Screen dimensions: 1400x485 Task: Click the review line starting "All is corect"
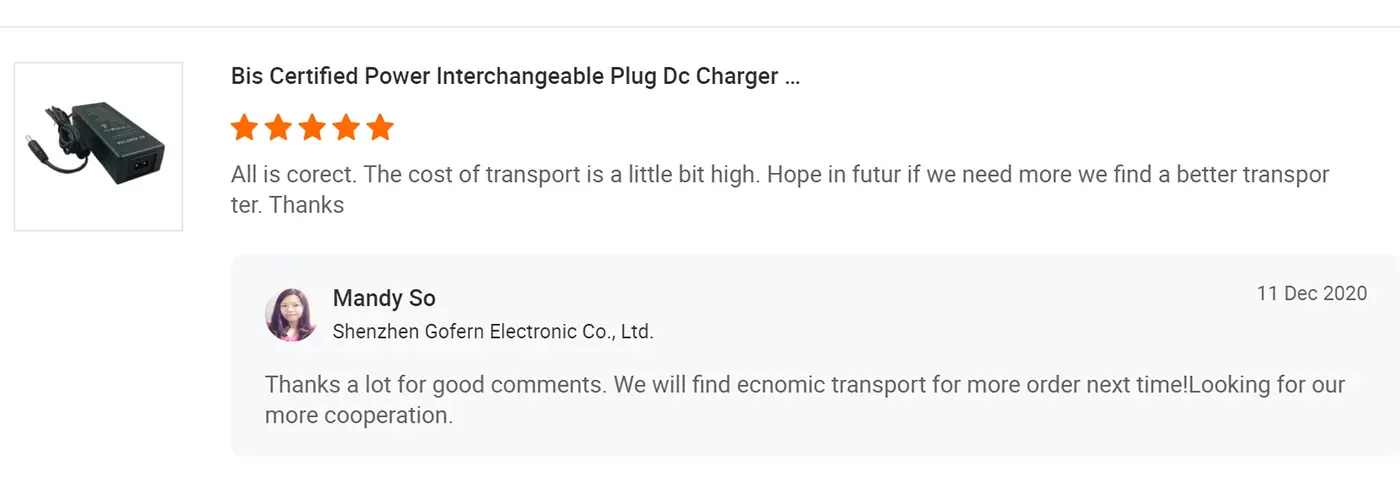pyautogui.click(x=780, y=175)
